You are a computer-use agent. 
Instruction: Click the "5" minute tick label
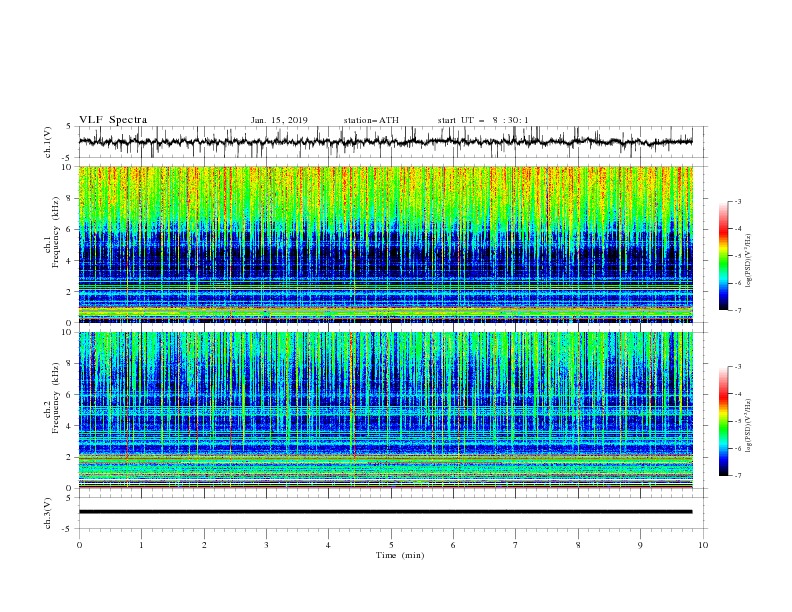tap(391, 545)
